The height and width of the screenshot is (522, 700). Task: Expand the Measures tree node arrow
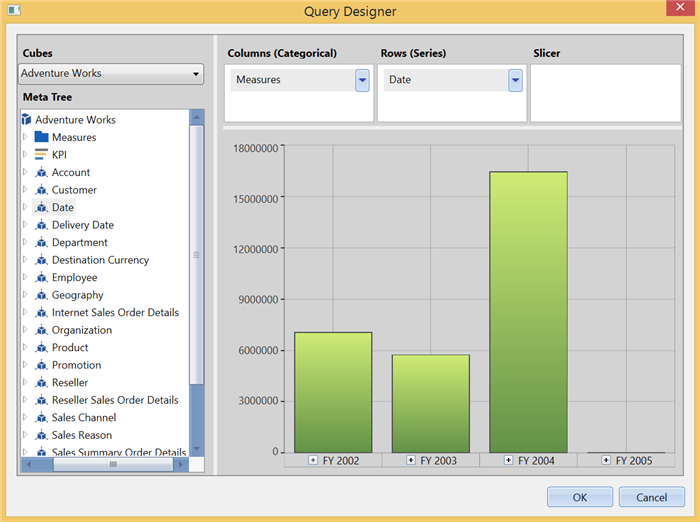[x=25, y=137]
